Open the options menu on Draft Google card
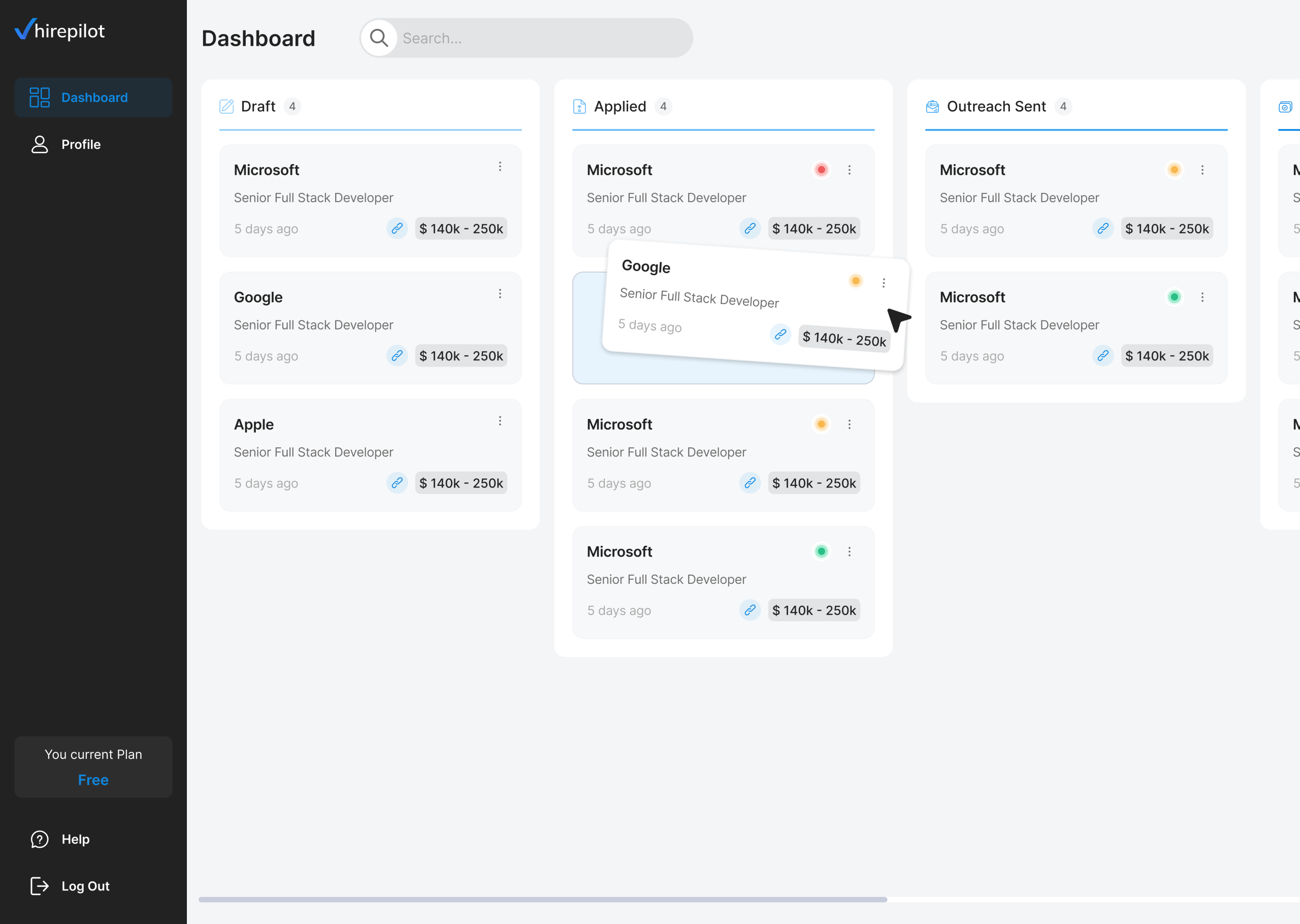This screenshot has width=1300, height=924. click(x=500, y=293)
